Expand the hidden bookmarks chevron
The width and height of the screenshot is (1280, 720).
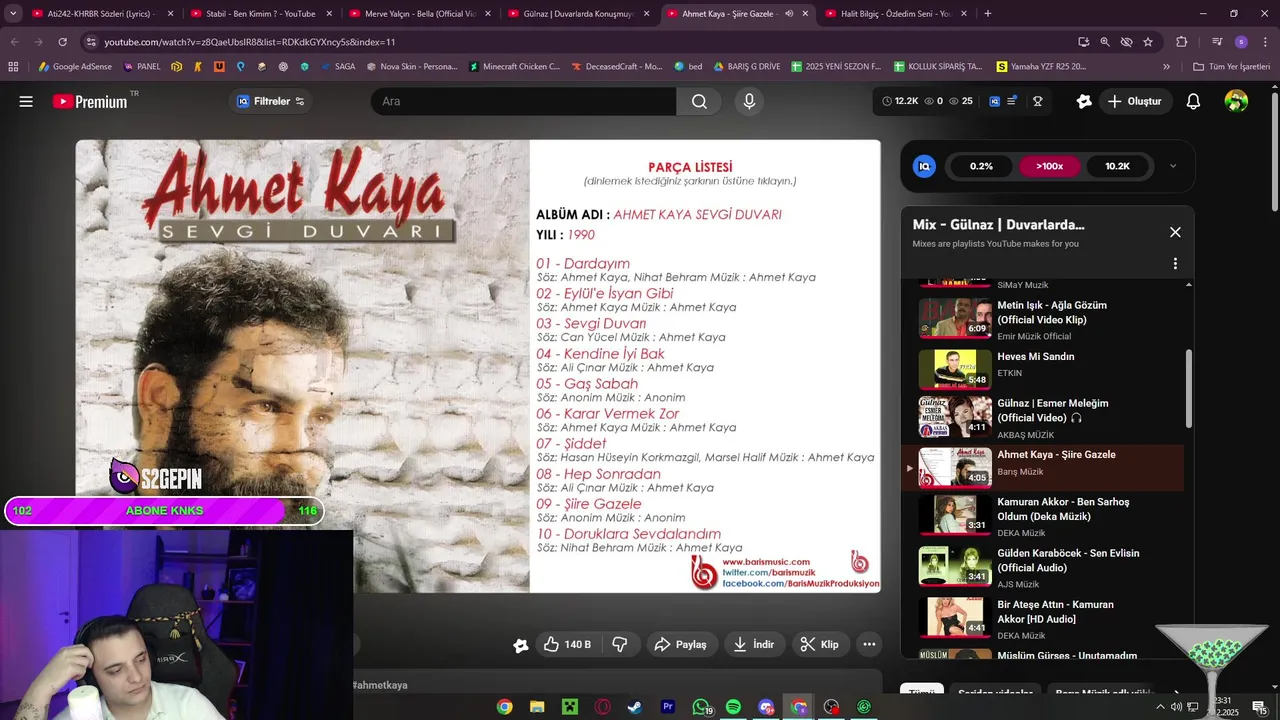pyautogui.click(x=1166, y=67)
